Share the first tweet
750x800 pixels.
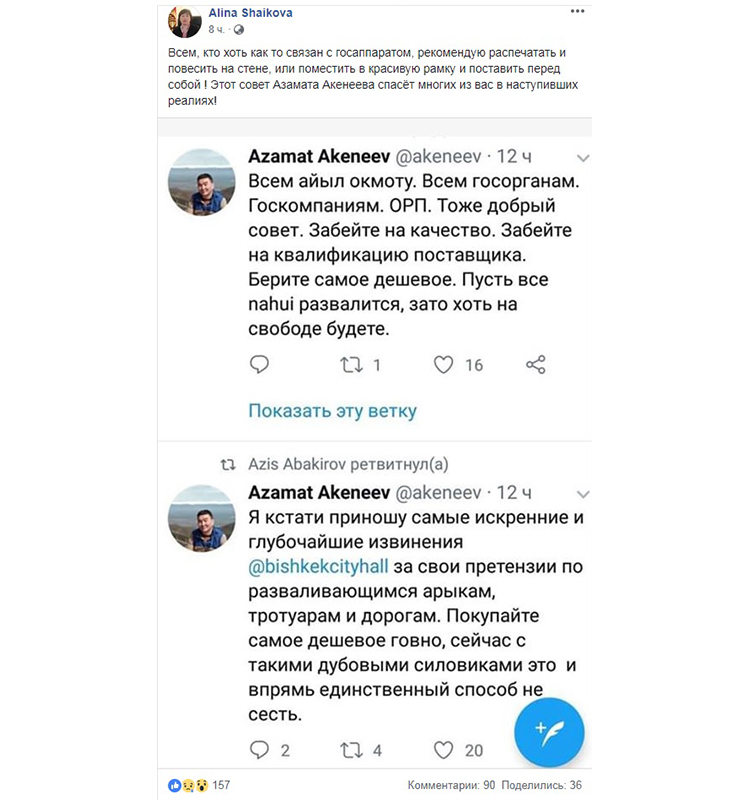[536, 365]
